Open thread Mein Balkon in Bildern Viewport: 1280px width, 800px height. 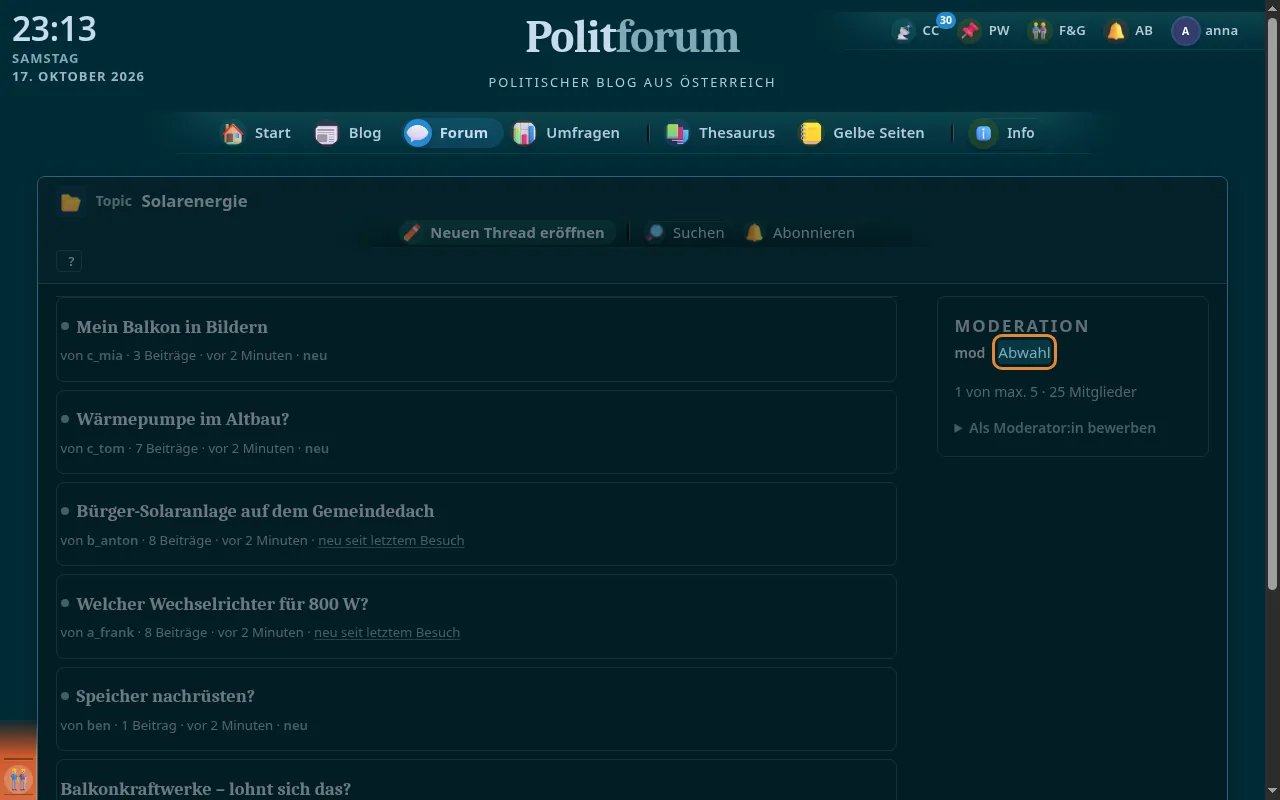[x=172, y=327]
